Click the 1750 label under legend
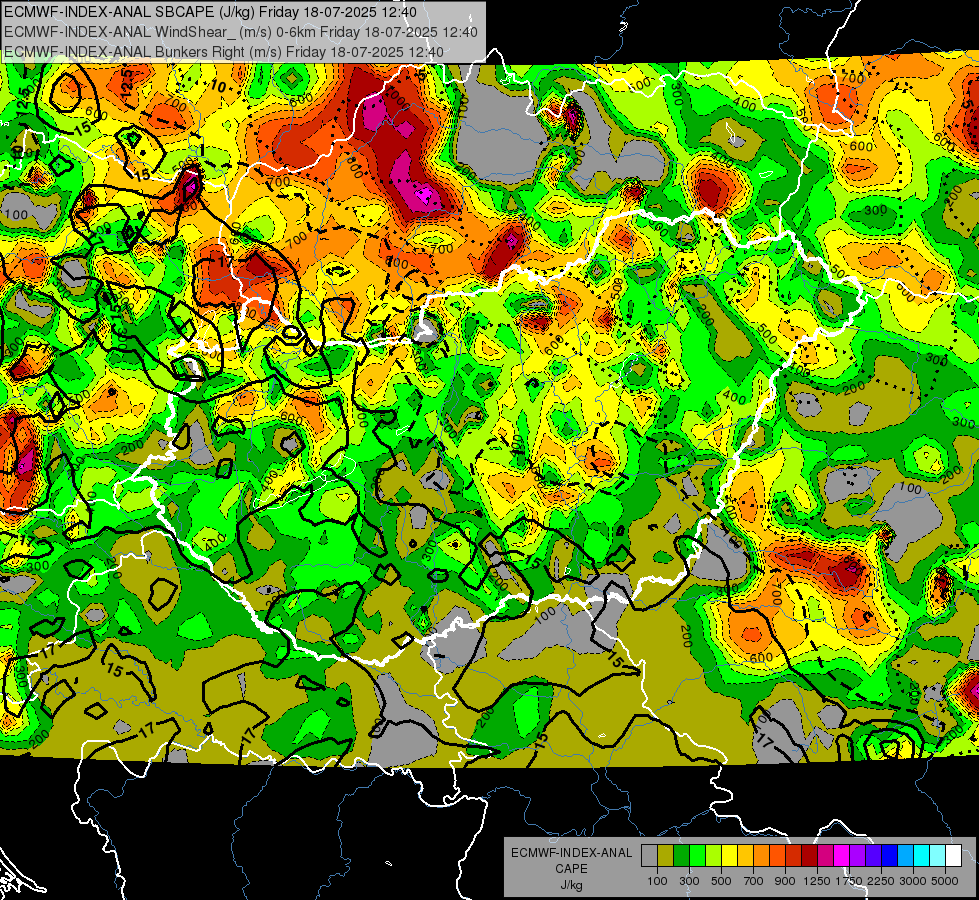The image size is (979, 900). [x=849, y=881]
